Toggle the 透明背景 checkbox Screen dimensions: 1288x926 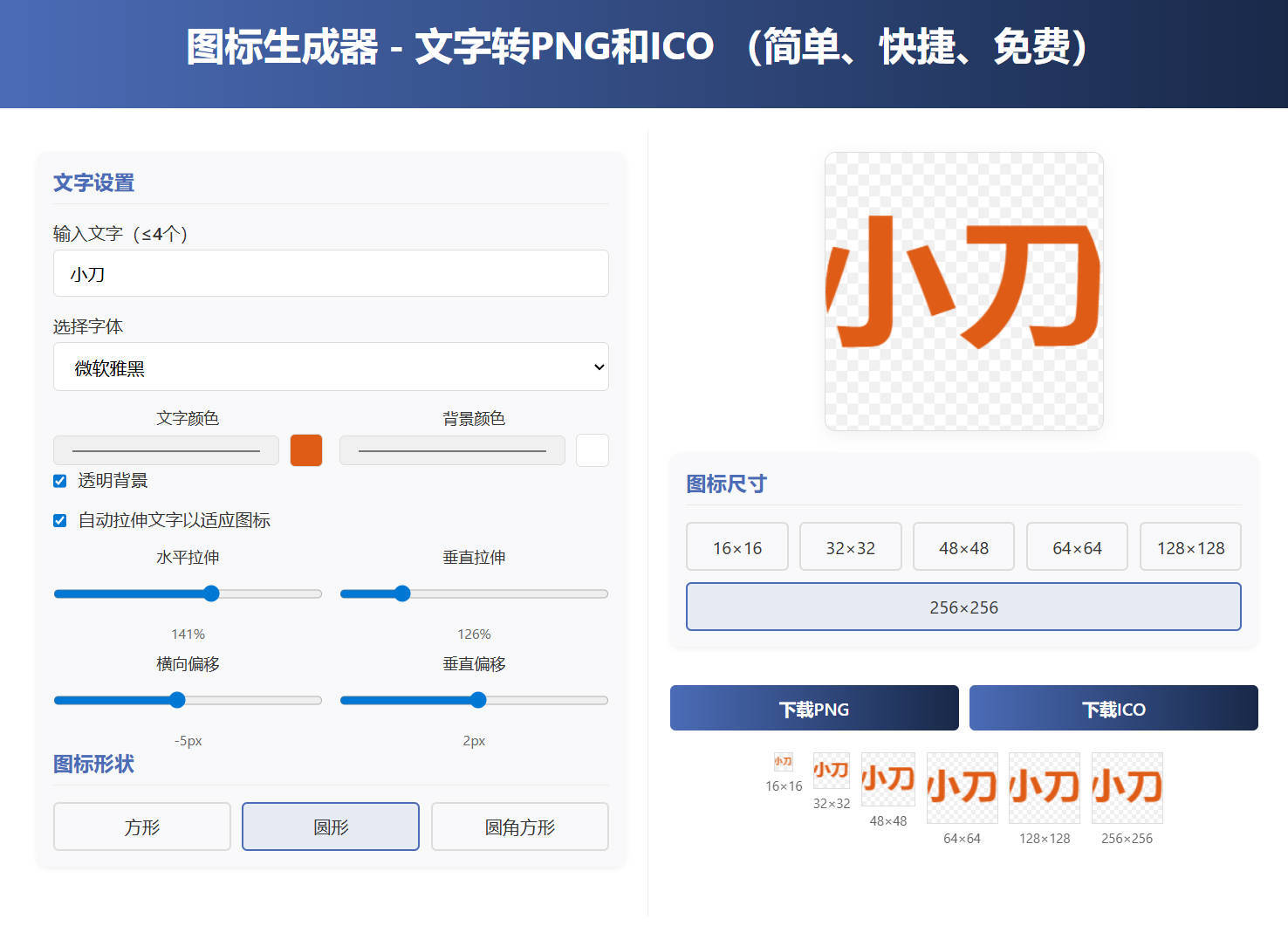click(x=59, y=480)
